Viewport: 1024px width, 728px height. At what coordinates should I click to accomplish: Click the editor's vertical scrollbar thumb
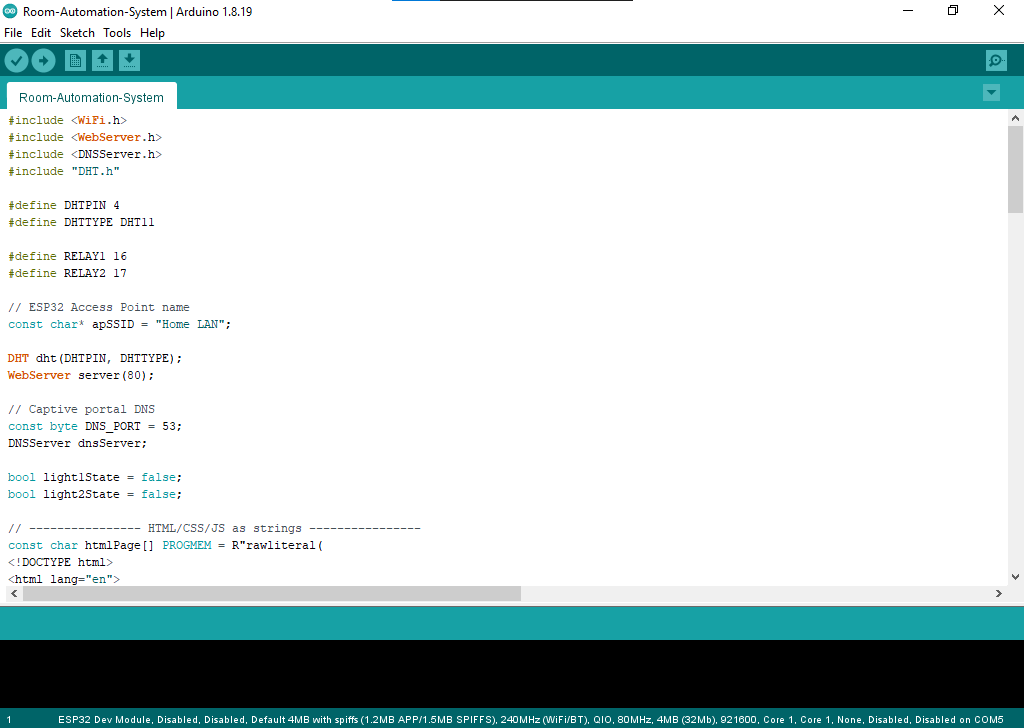(1015, 170)
